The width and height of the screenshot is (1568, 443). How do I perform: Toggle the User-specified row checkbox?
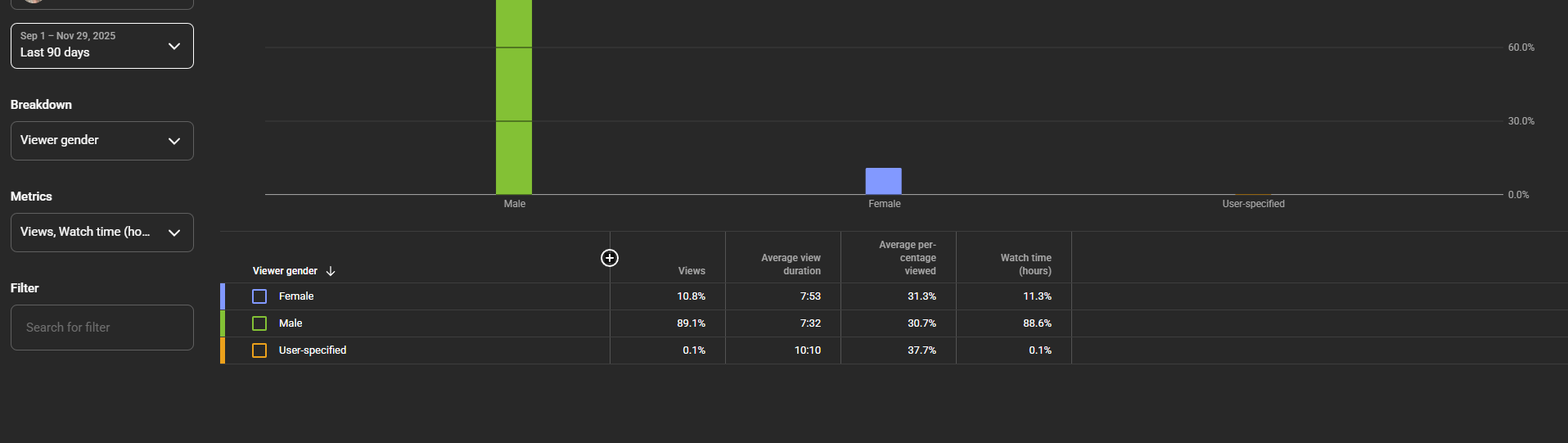(259, 350)
